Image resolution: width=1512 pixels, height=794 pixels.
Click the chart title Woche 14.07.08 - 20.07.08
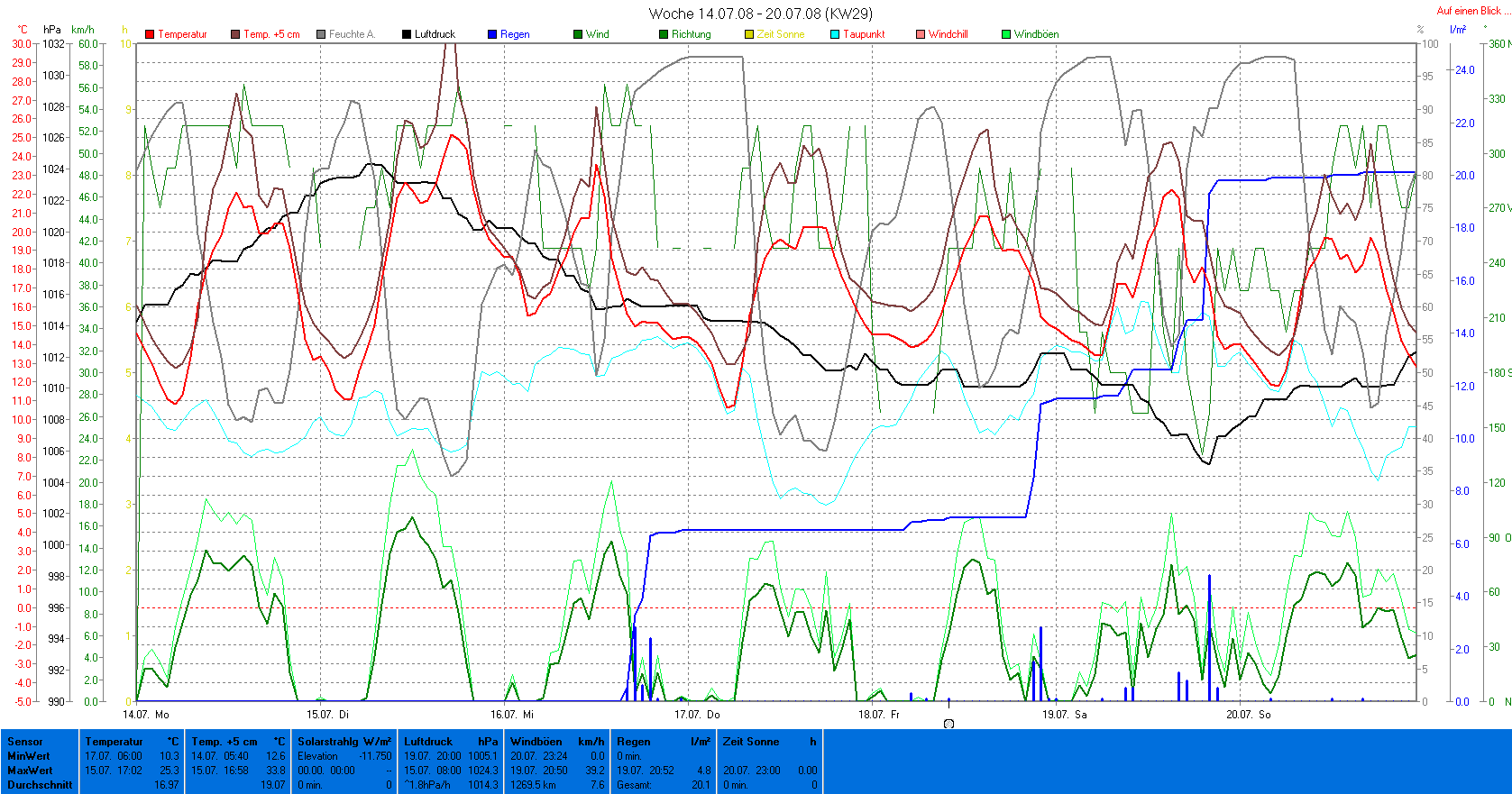click(760, 14)
